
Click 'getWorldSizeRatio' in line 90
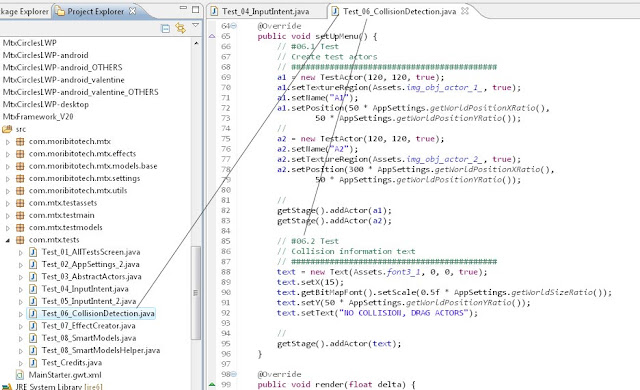point(552,292)
